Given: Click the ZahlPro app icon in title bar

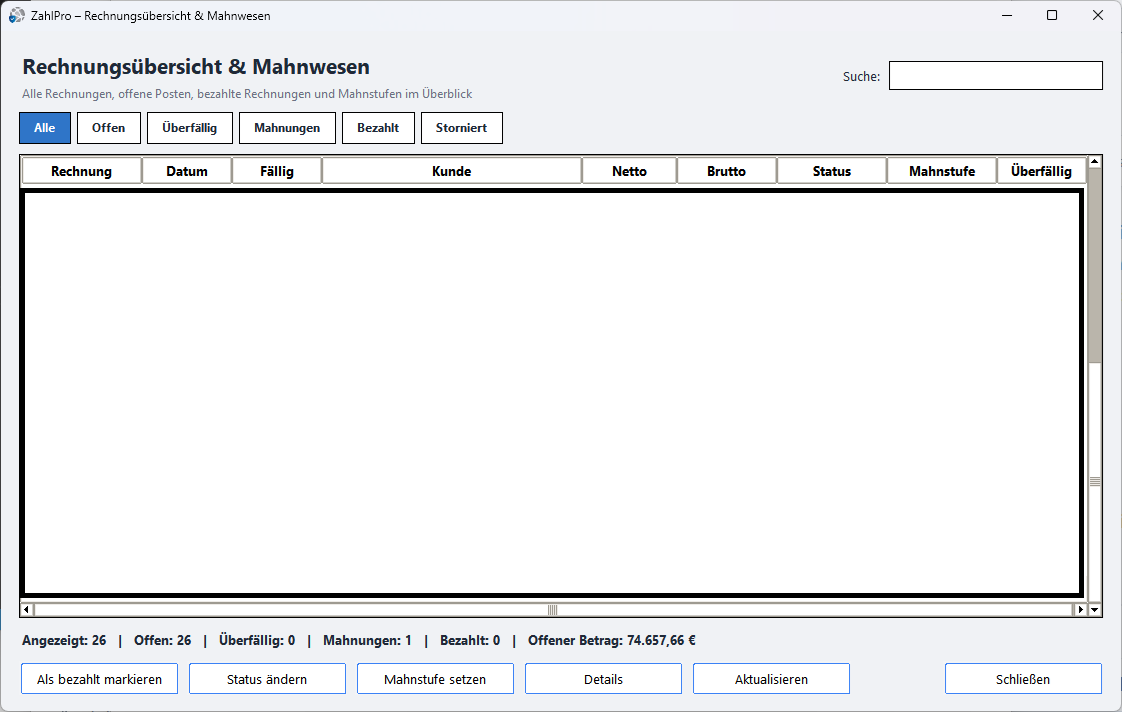Looking at the screenshot, I should [x=16, y=15].
